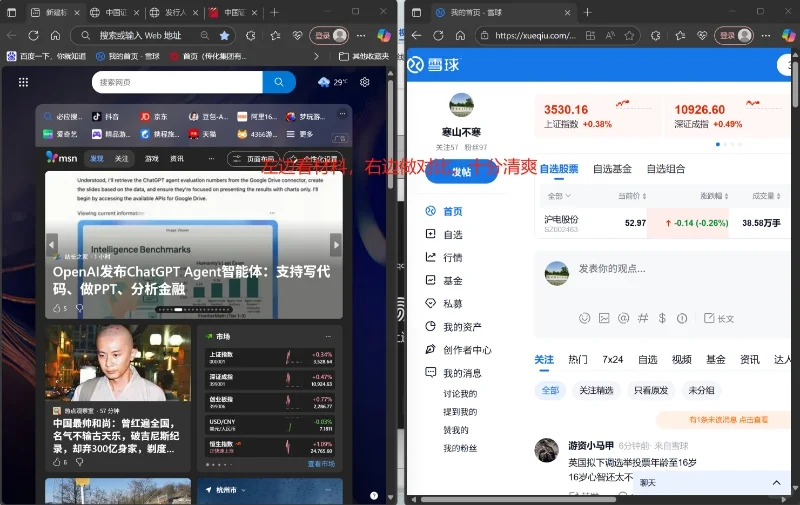800x505 pixels.
Task: Select the 只看原发 feed filter chip
Action: [651, 390]
